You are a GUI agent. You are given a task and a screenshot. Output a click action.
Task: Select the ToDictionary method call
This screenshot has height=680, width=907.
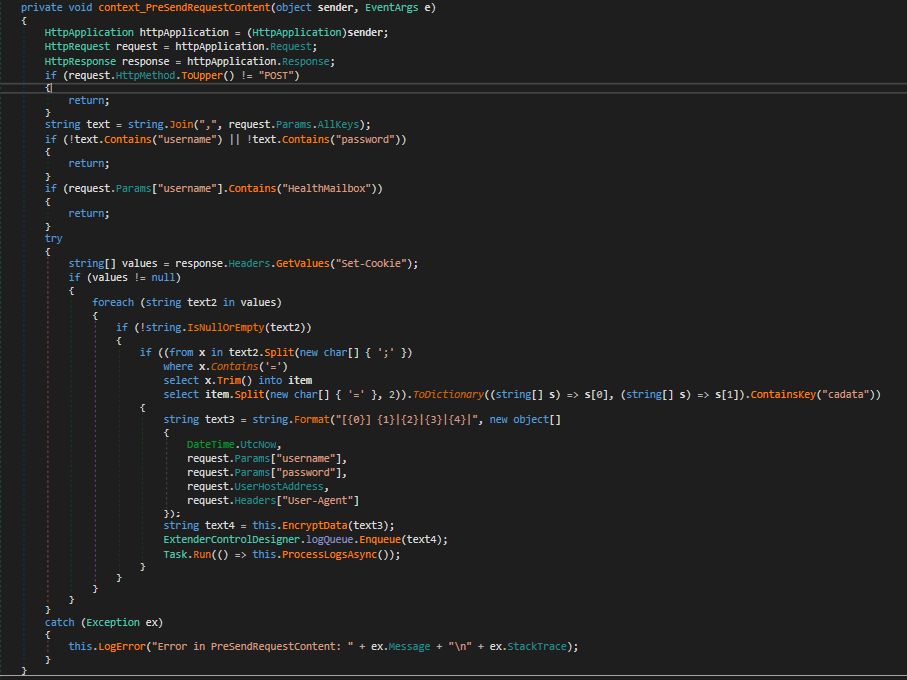click(x=448, y=395)
